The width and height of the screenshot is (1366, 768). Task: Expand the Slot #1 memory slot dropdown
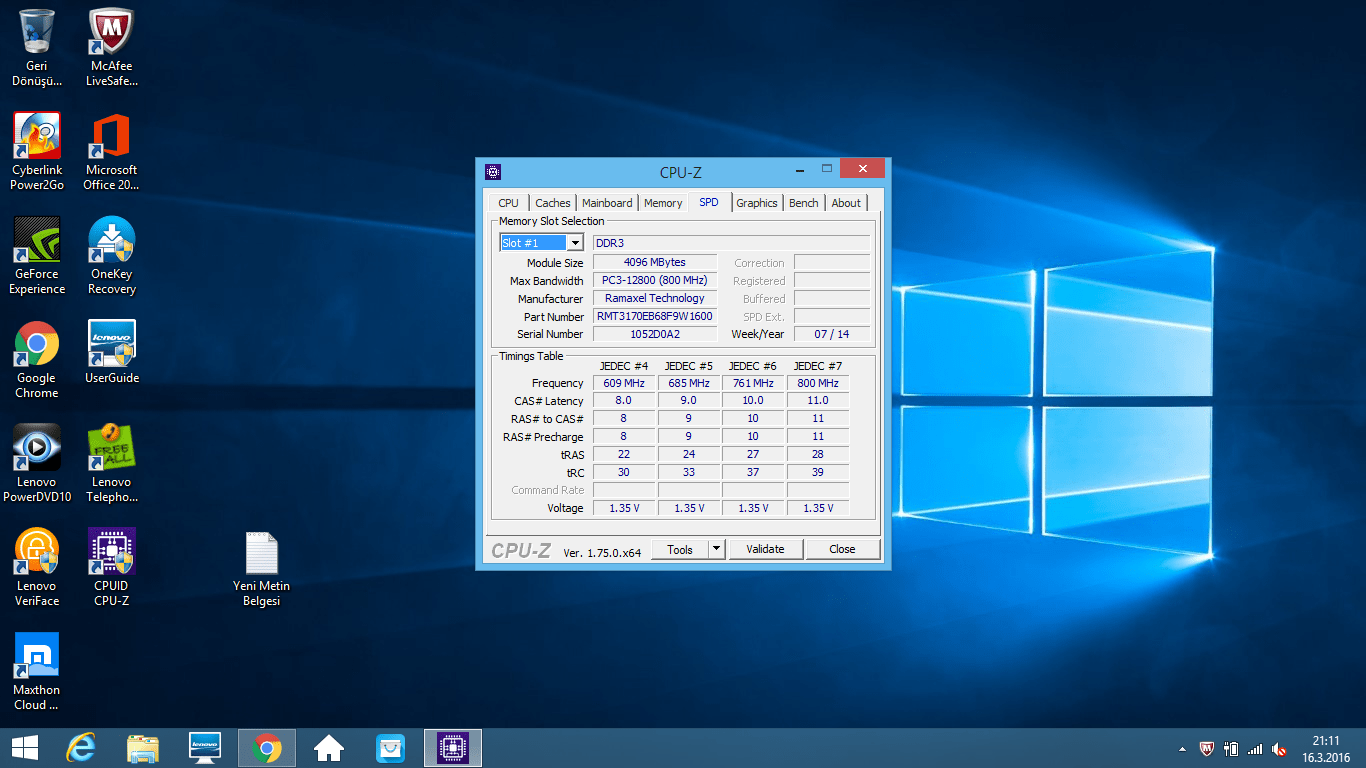(575, 243)
